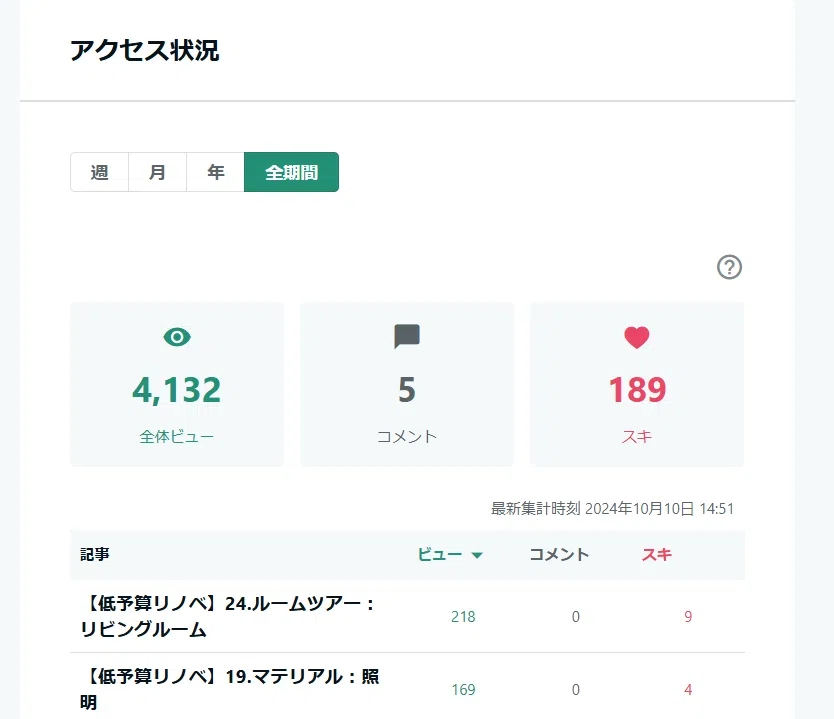834x719 pixels.
Task: Click the eye icon for total views
Action: coord(177,337)
